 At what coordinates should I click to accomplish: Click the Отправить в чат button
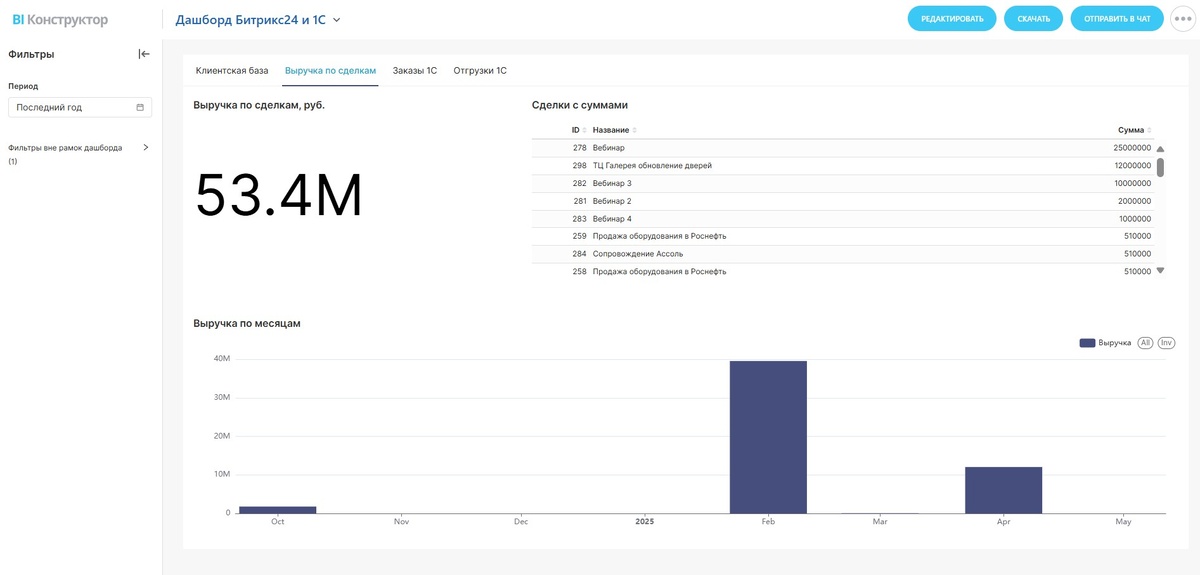1117,19
